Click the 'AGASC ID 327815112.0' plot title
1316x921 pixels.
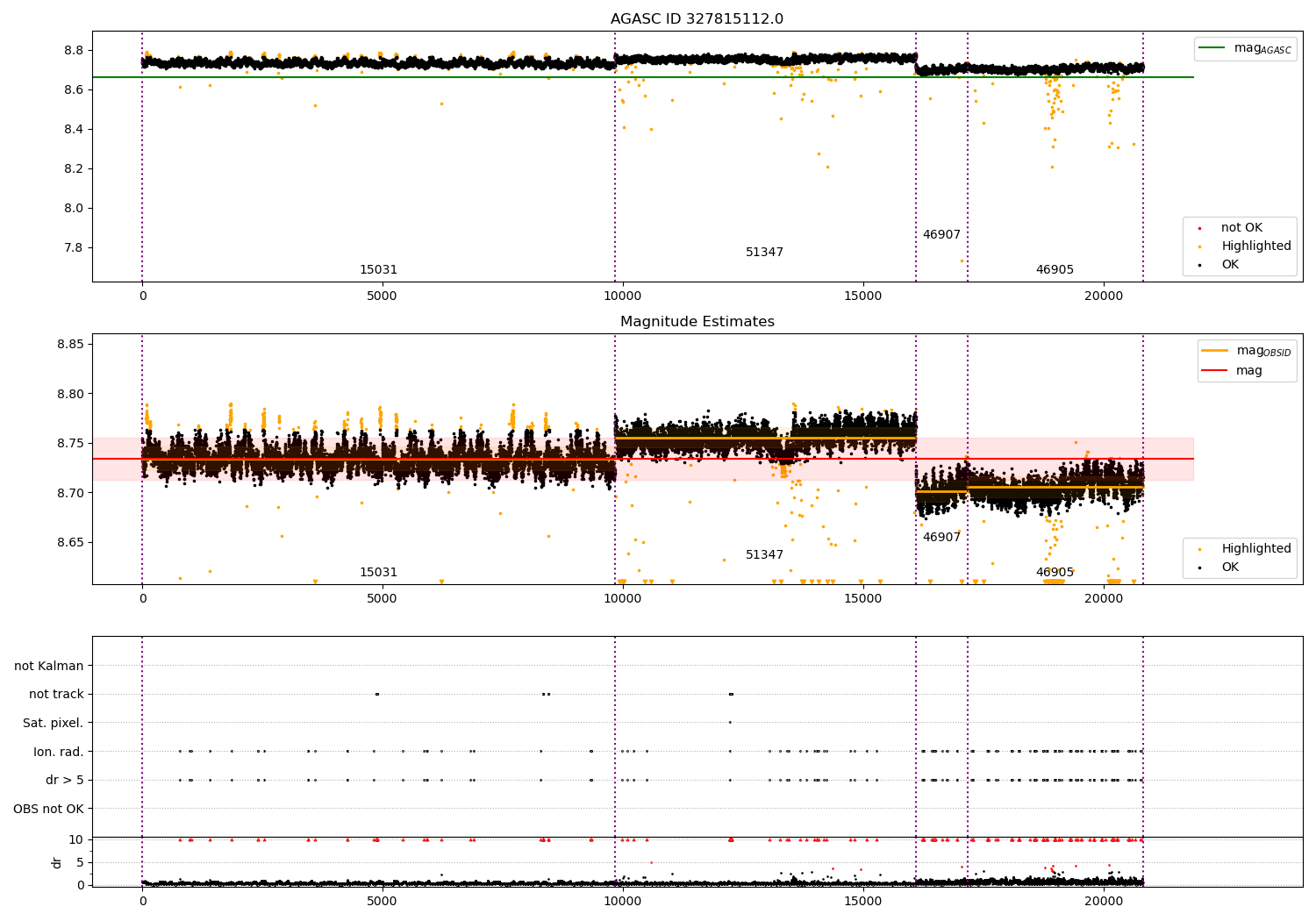click(x=697, y=19)
